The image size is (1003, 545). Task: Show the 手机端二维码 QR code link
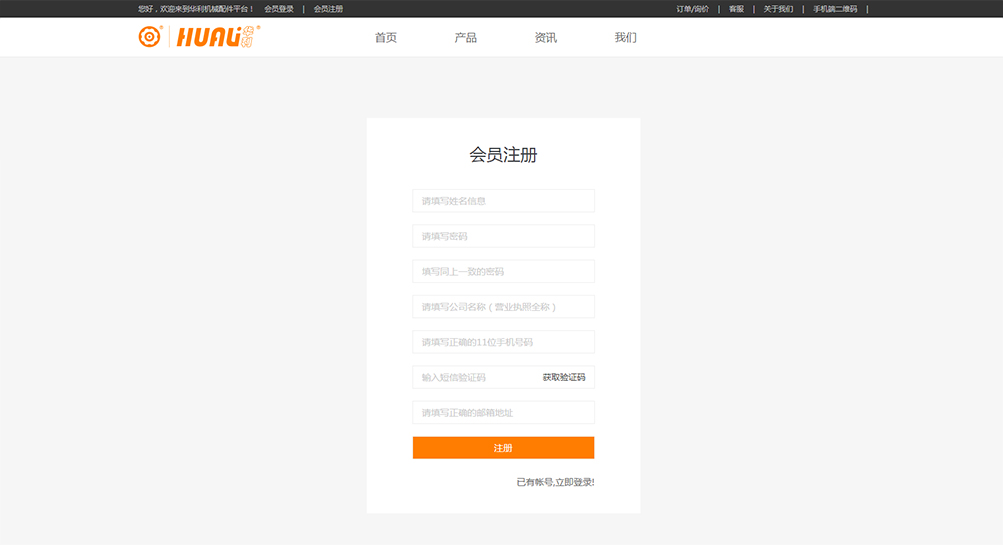point(834,9)
